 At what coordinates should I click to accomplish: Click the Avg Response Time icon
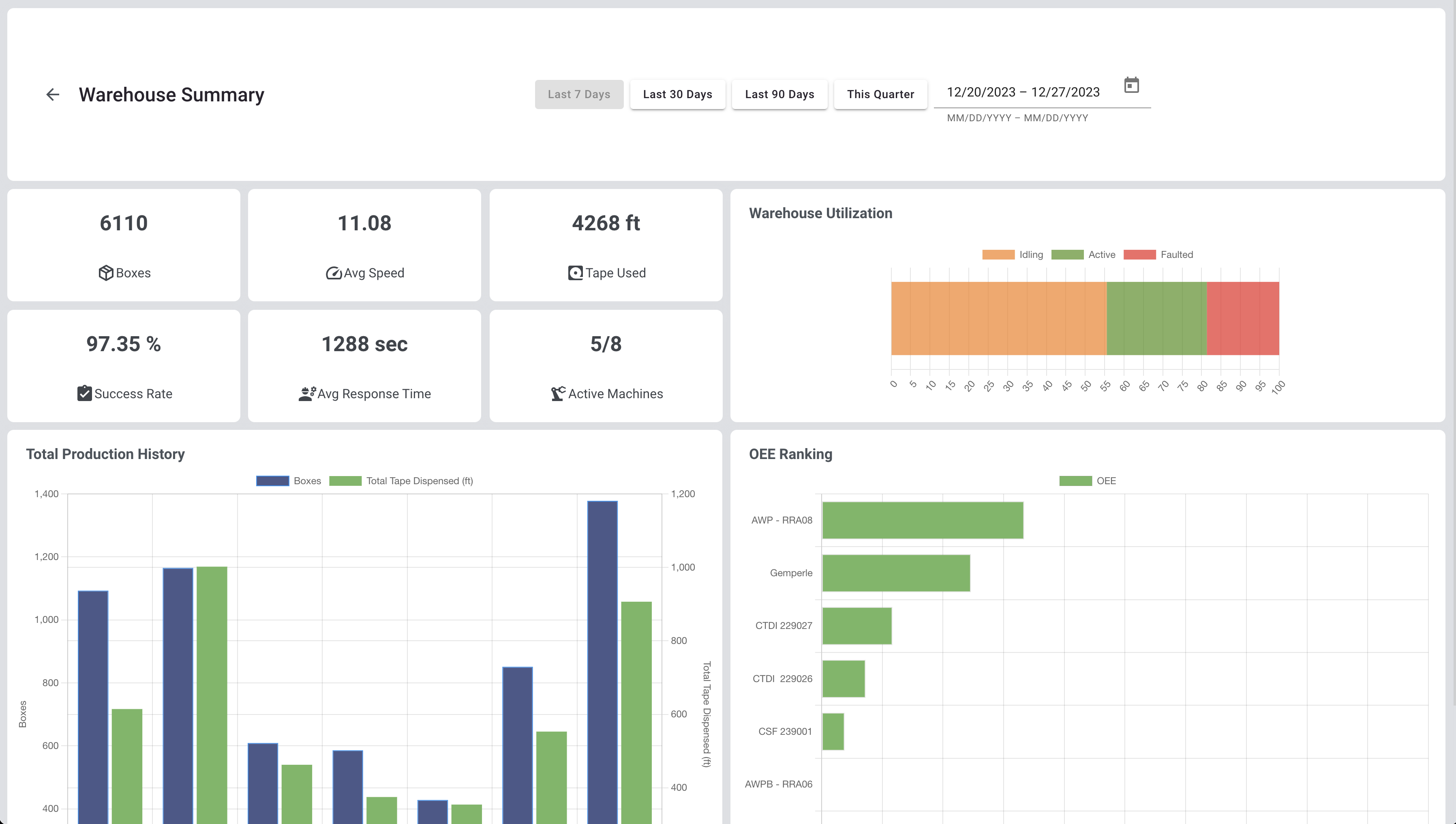tap(307, 393)
